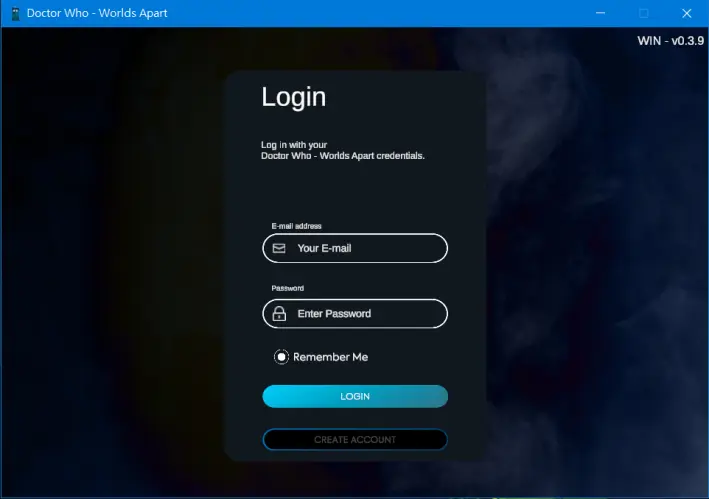Viewport: 709px width, 499px height.
Task: Click the Doctor Who - Worlds Apart window title
Action: tap(97, 13)
